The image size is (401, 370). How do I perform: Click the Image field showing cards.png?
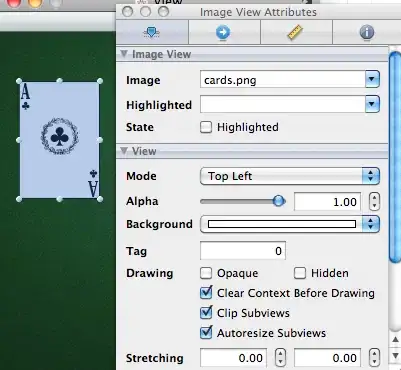[x=283, y=80]
